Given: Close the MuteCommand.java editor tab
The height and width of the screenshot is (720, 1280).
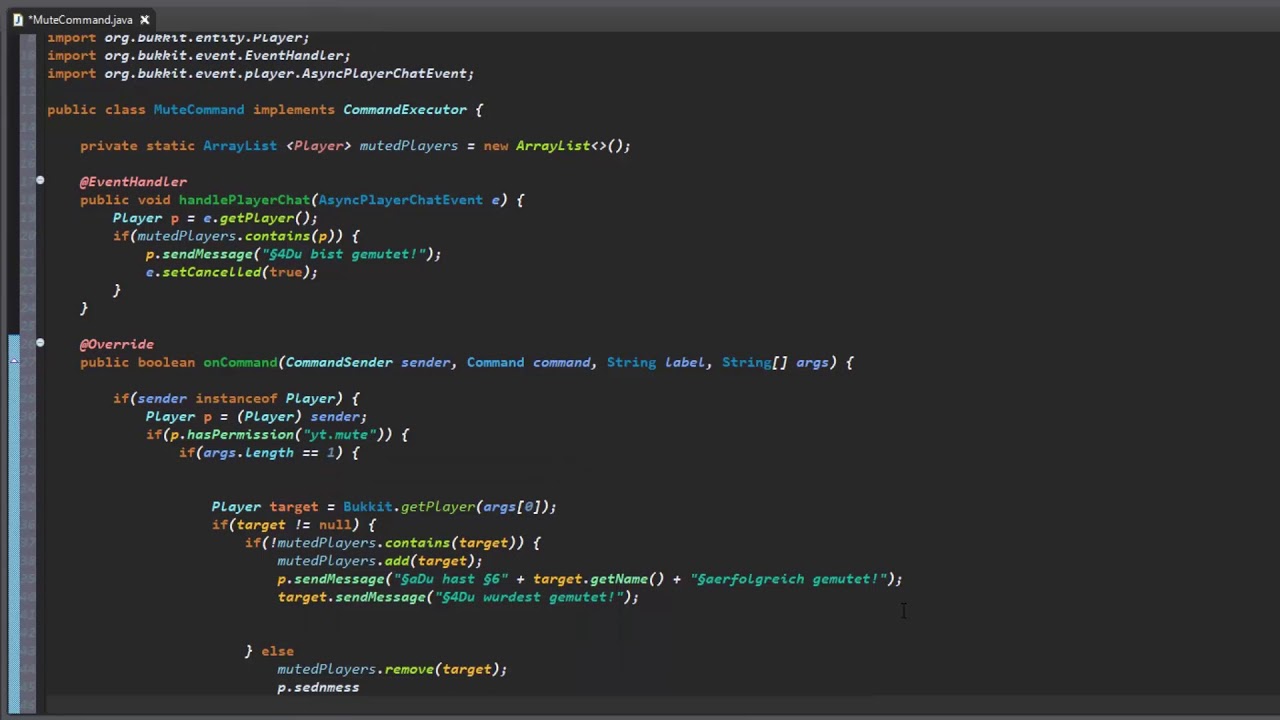Looking at the screenshot, I should (144, 19).
